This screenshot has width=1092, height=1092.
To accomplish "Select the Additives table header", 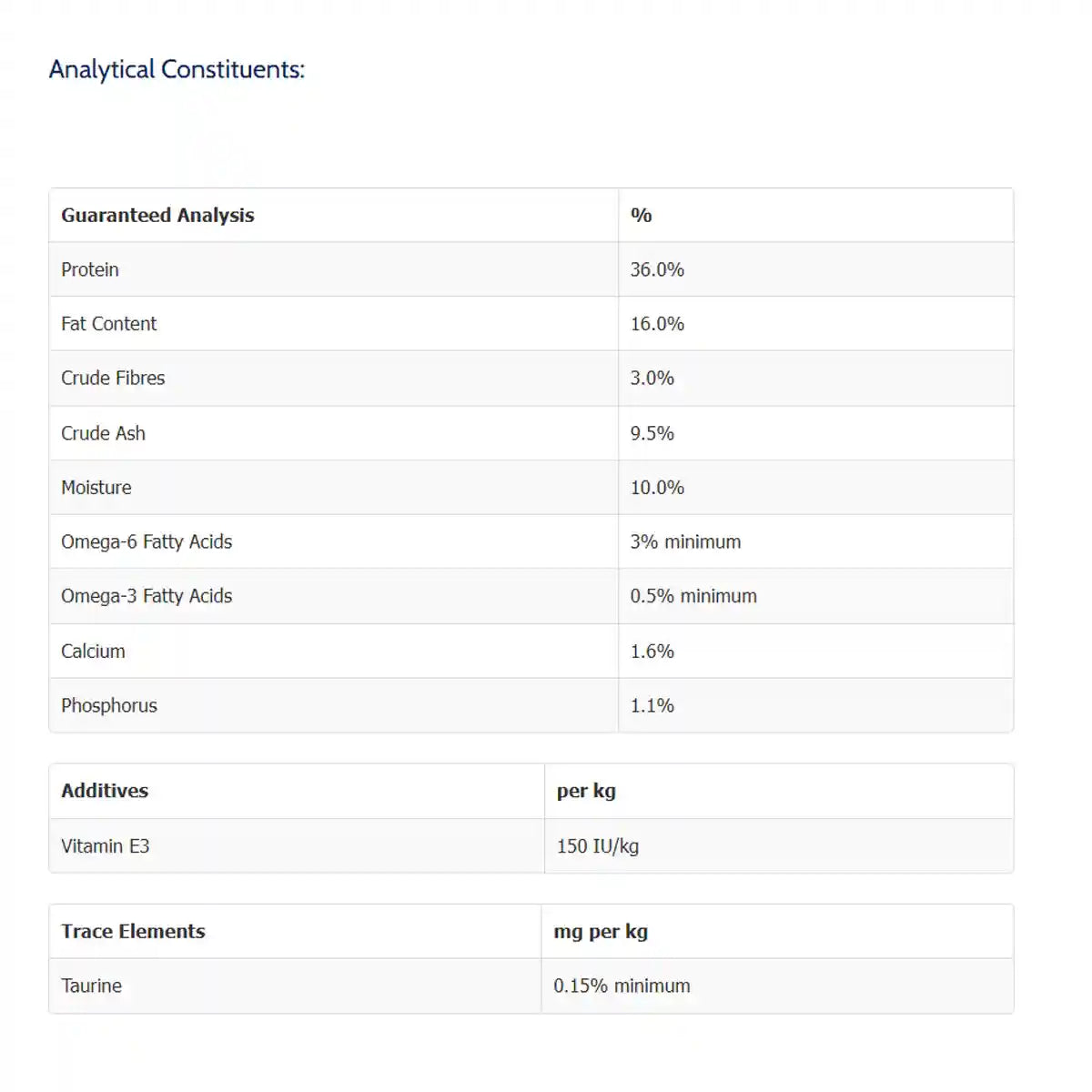I will click(x=105, y=791).
